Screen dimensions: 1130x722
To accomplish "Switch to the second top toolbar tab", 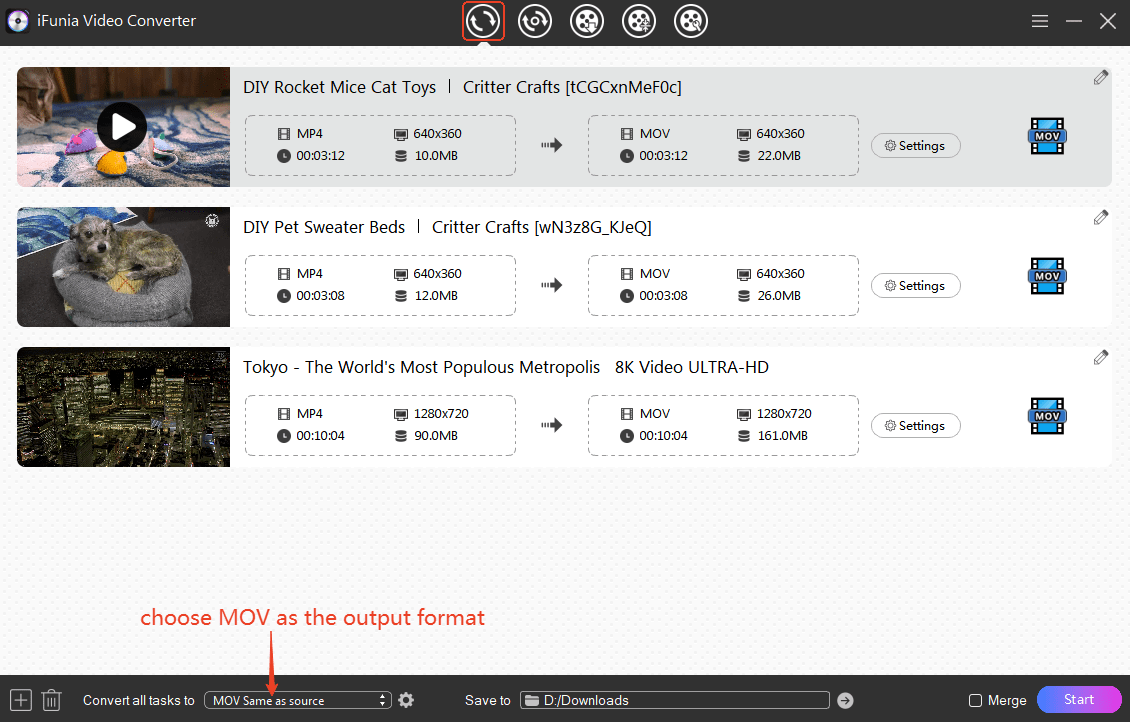I will tap(535, 21).
